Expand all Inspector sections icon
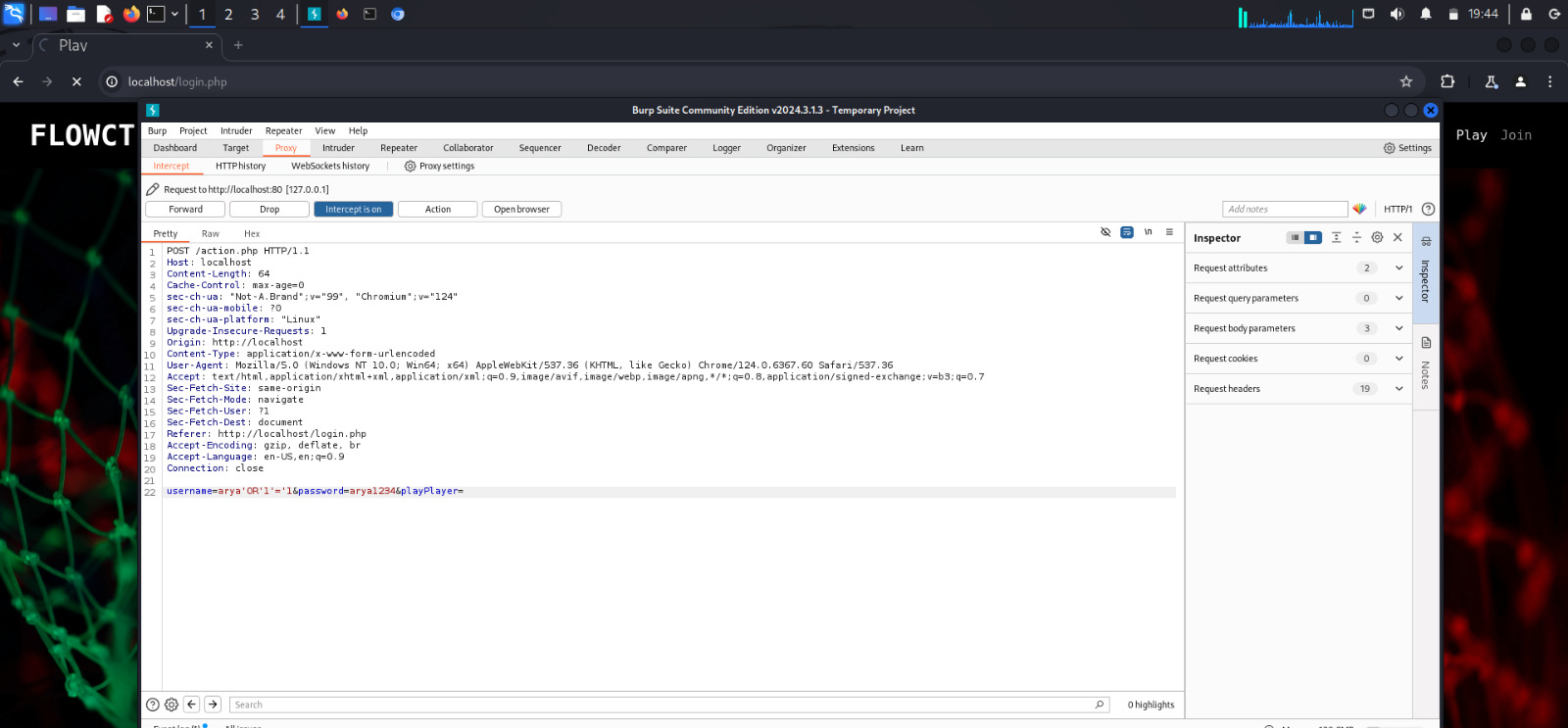Viewport: 1568px width, 728px height. (1336, 237)
